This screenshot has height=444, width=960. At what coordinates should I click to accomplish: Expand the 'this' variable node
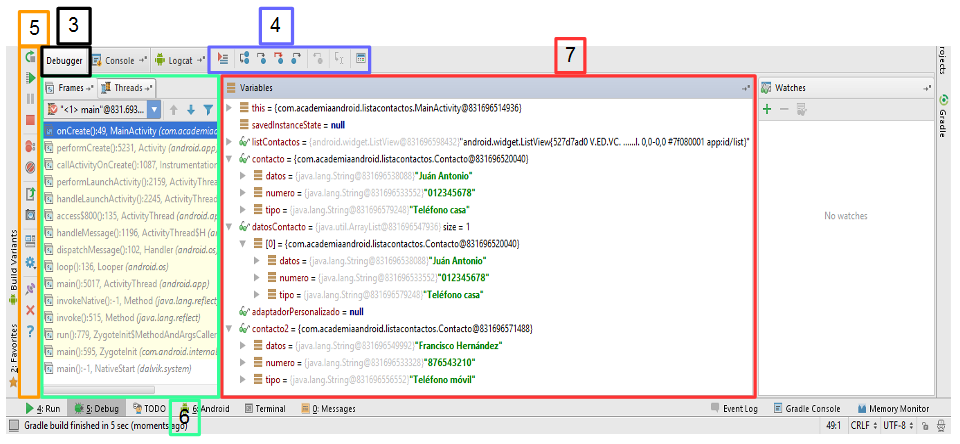(229, 108)
